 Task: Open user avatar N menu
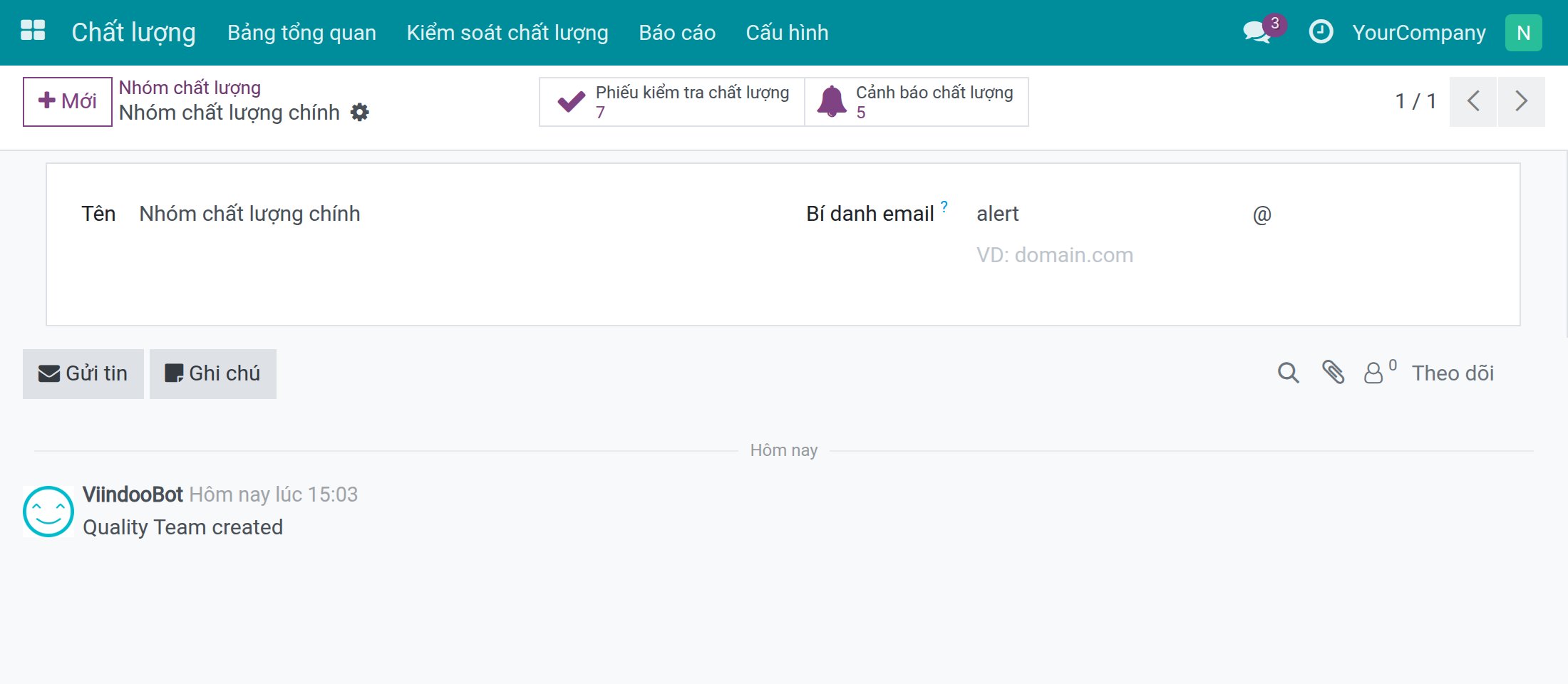pos(1523,33)
